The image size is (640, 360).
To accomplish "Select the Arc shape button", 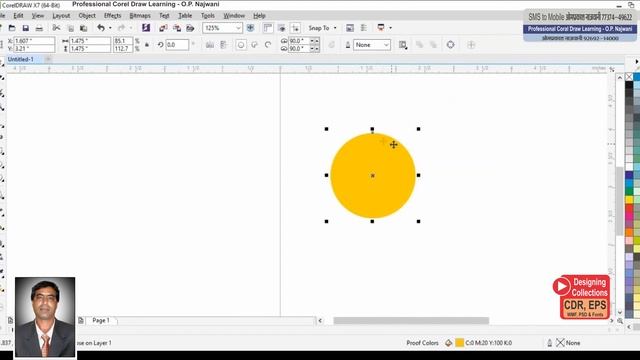I will point(268,44).
